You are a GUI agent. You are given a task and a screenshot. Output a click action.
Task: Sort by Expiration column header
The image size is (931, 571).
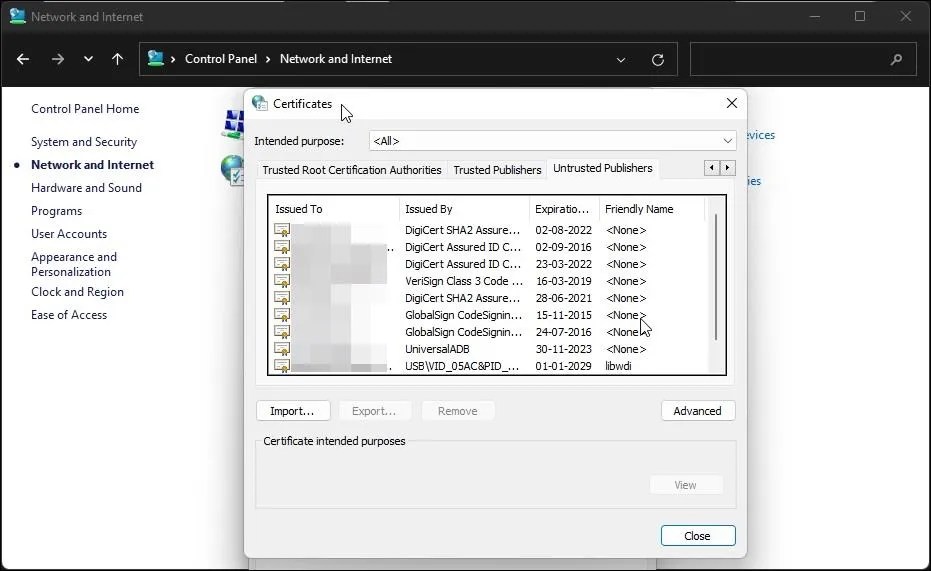click(564, 209)
